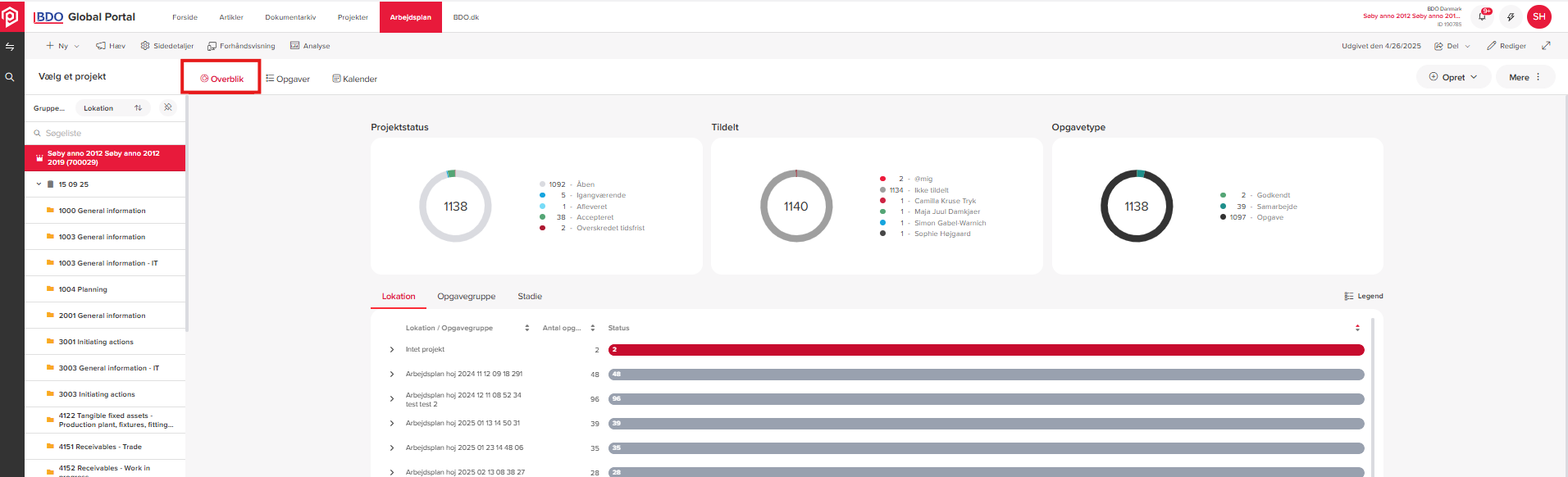Click the Rediger edit button
1568x477 pixels.
coord(1506,46)
